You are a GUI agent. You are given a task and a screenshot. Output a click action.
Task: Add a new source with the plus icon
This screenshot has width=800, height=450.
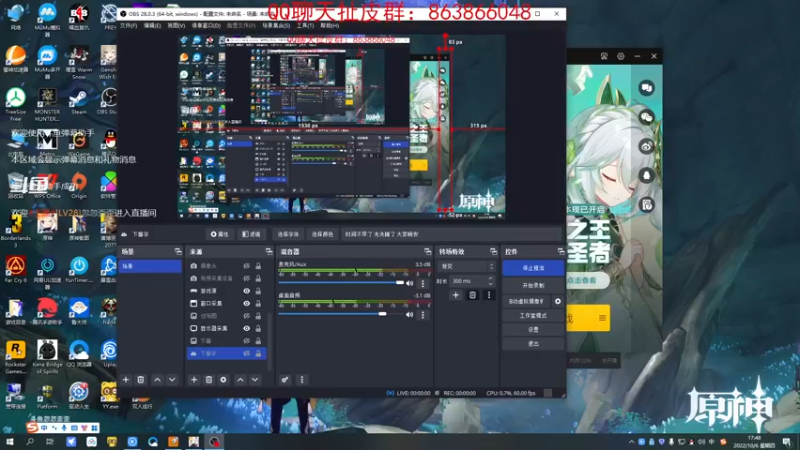tap(194, 380)
